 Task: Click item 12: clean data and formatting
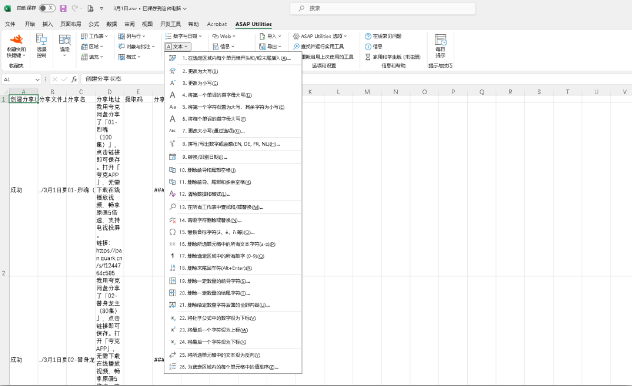tap(233, 194)
